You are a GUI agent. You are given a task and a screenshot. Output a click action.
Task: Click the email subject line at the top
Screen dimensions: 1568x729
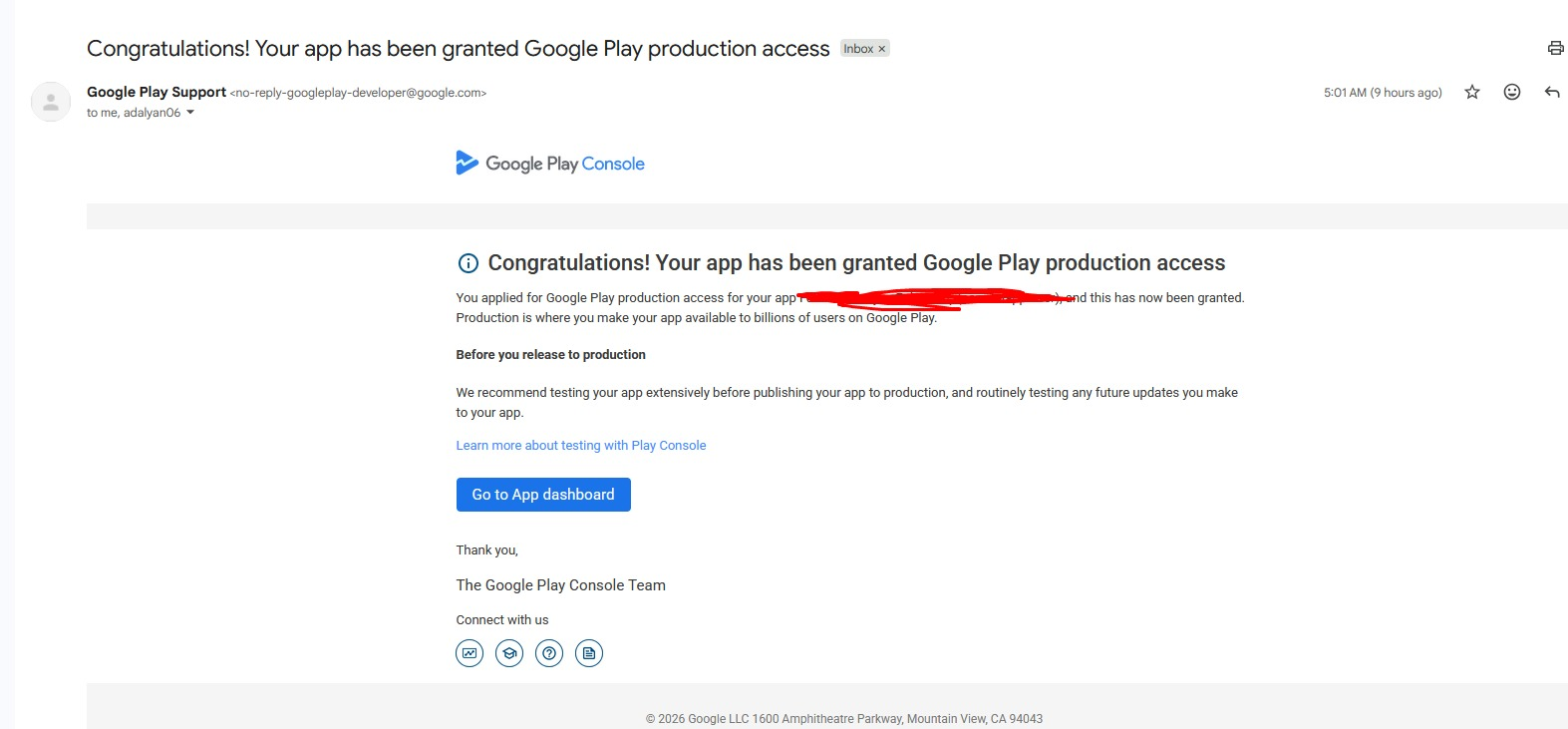[459, 49]
